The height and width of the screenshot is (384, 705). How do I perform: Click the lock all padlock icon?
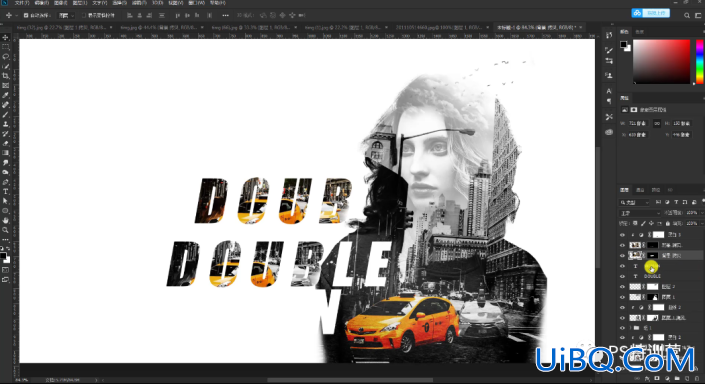pyautogui.click(x=668, y=223)
